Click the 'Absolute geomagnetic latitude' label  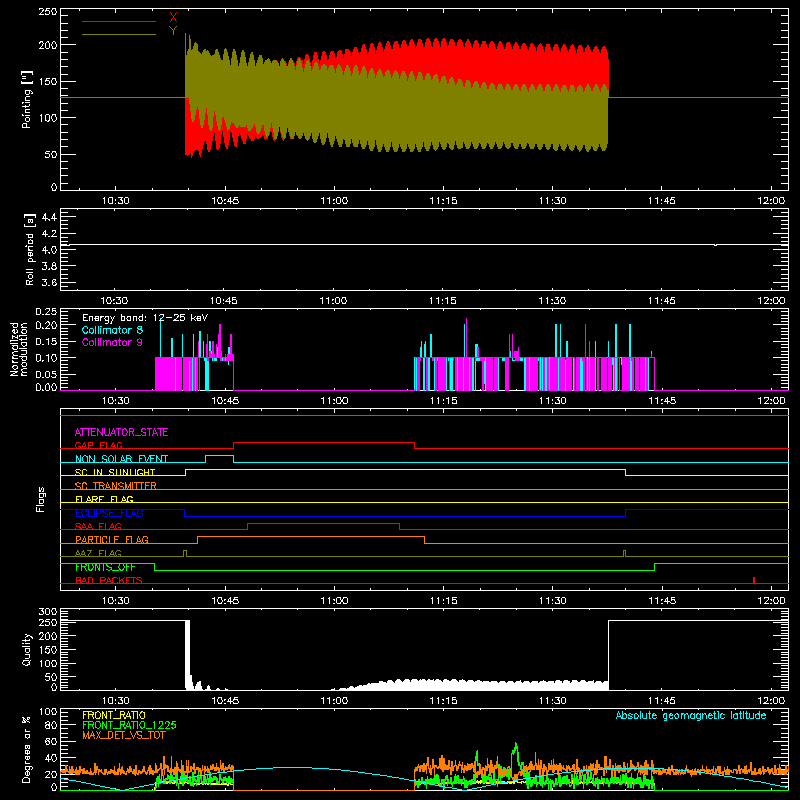pos(691,716)
